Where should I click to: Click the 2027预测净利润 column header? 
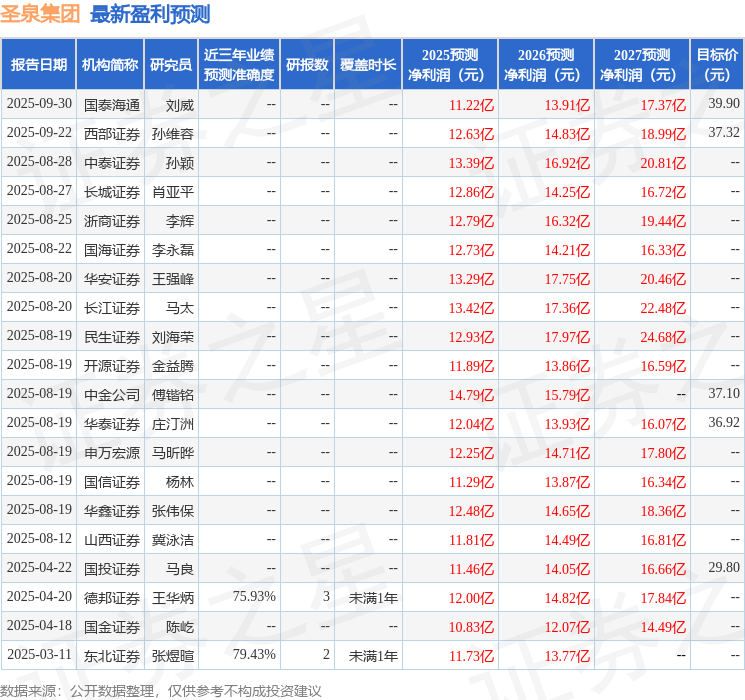click(x=642, y=65)
